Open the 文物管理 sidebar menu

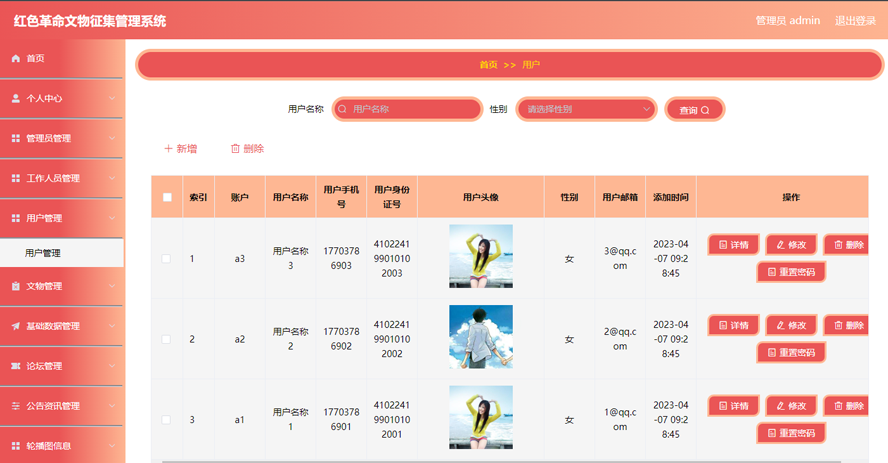(x=62, y=286)
